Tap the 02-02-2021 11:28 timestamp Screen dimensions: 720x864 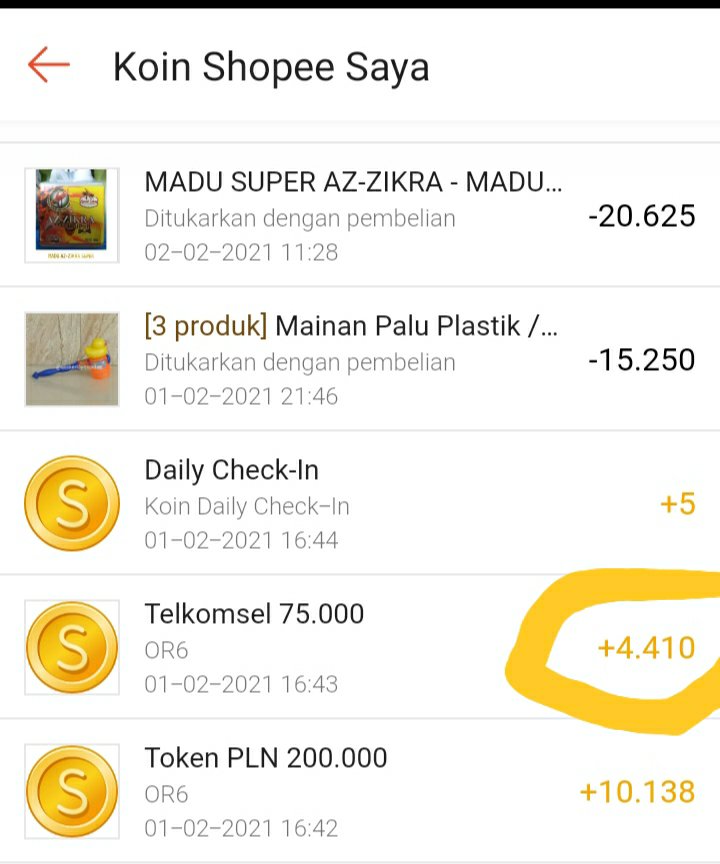[x=241, y=252]
